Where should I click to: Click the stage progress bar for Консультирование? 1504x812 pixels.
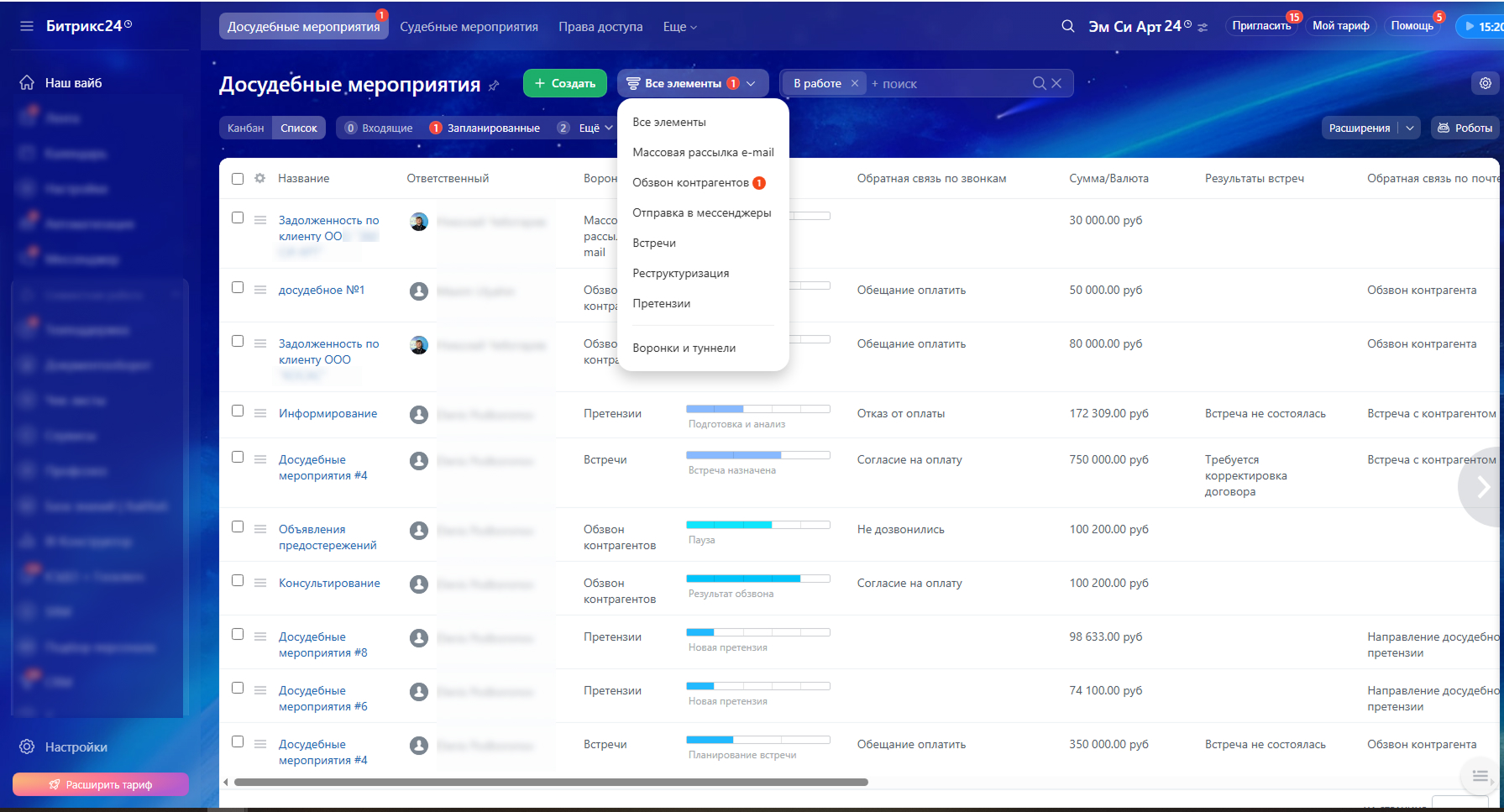[757, 579]
